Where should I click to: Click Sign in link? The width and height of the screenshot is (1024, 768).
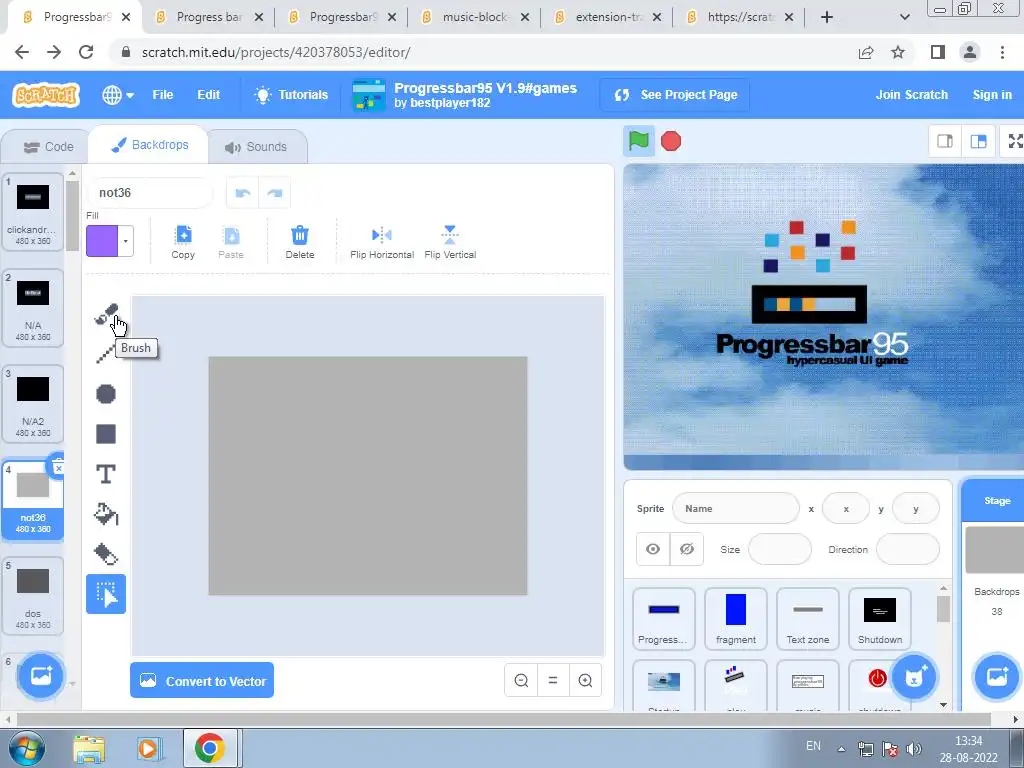pos(992,95)
